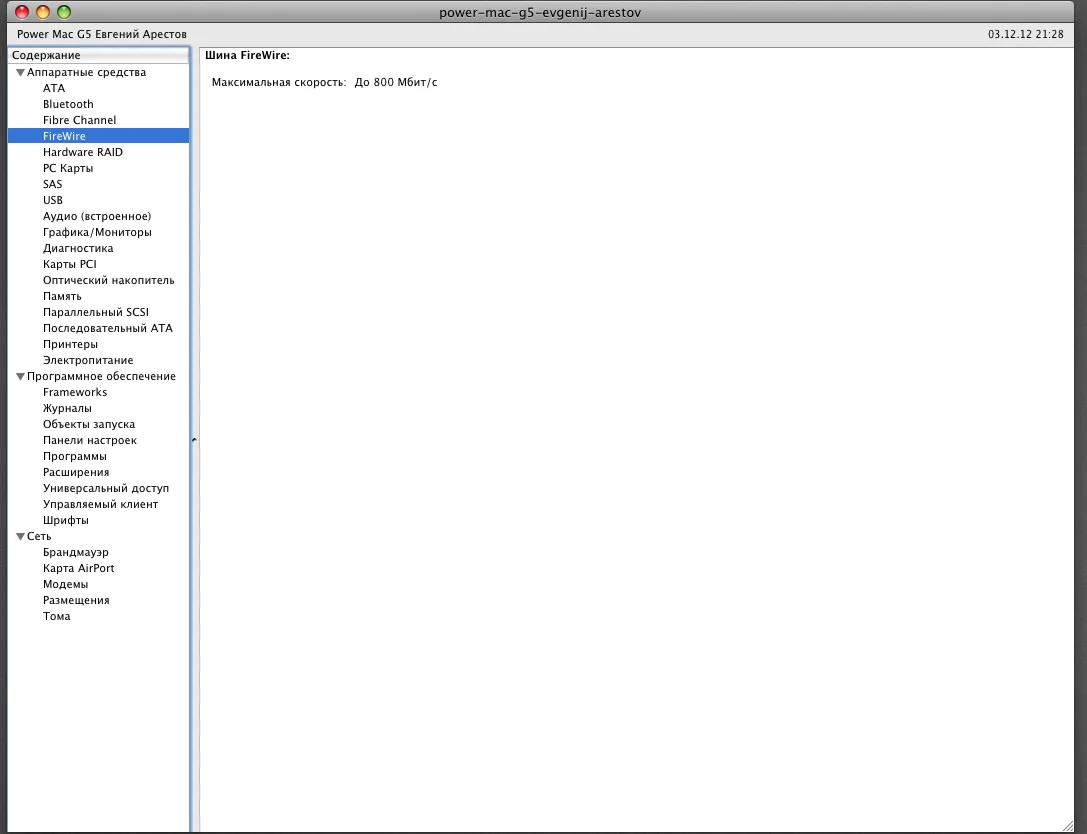The width and height of the screenshot is (1087, 834).
Task: Click the sidebar splitter handle
Action: (194, 440)
